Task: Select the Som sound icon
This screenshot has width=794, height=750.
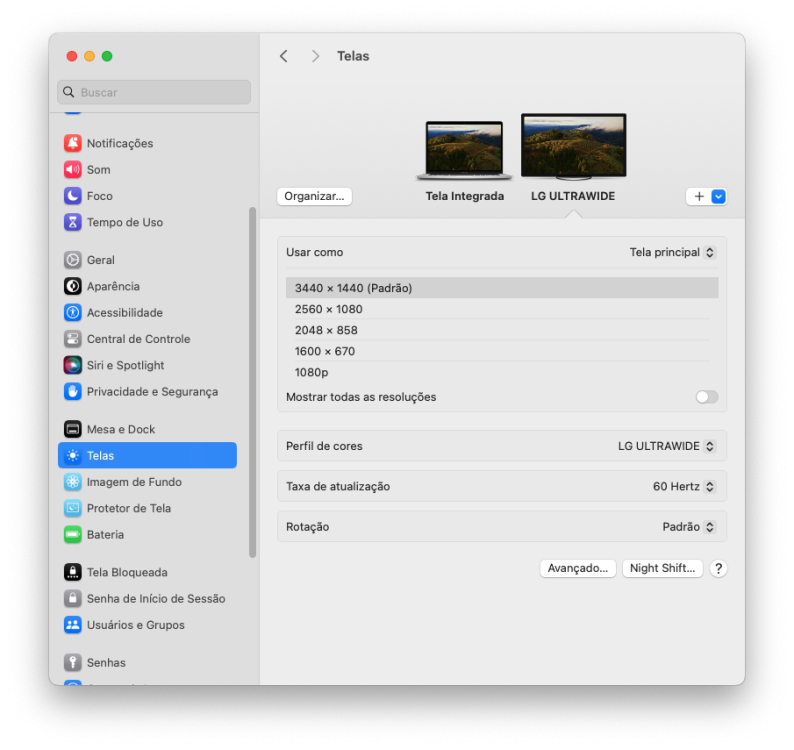Action: pos(72,170)
